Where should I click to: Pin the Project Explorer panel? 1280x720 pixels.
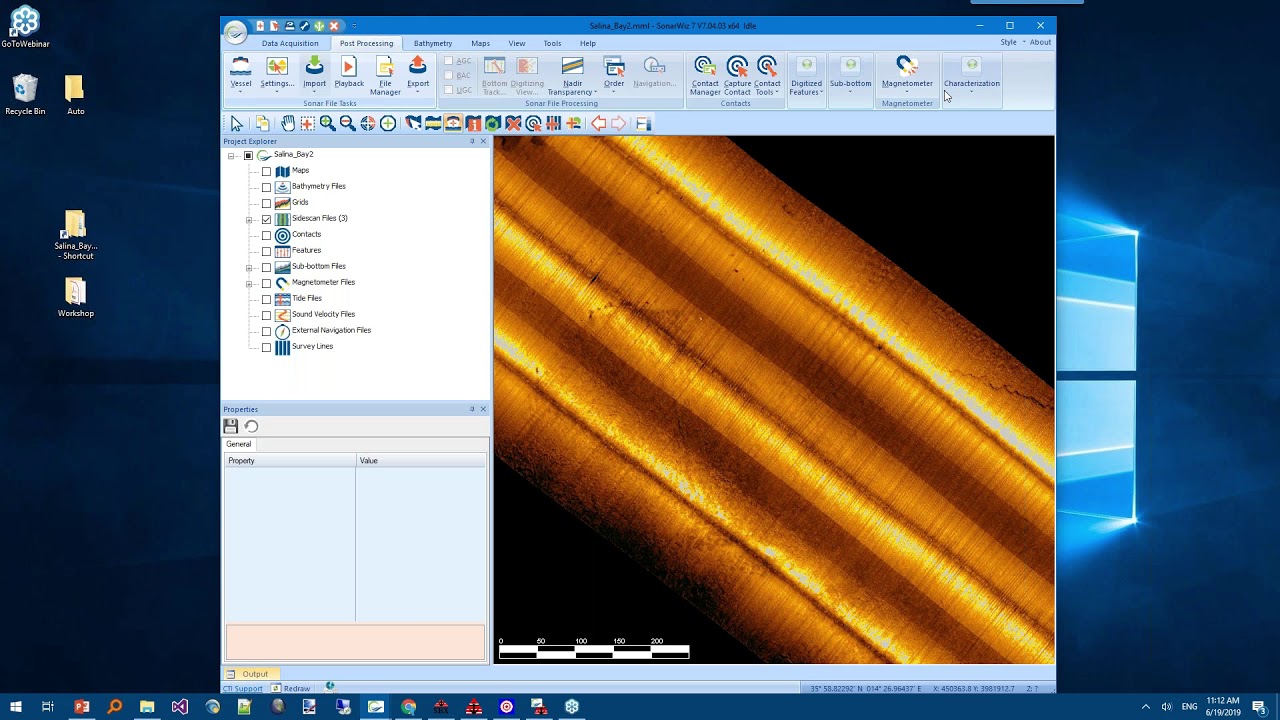click(x=472, y=141)
